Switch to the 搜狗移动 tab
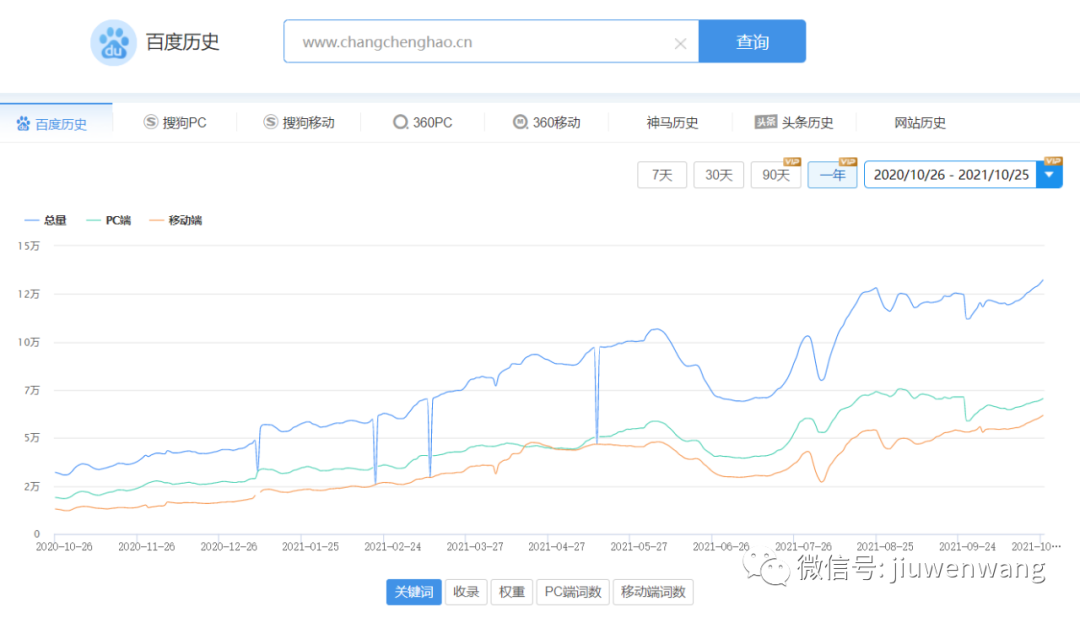Screen dimensions: 1080x618 click(299, 123)
